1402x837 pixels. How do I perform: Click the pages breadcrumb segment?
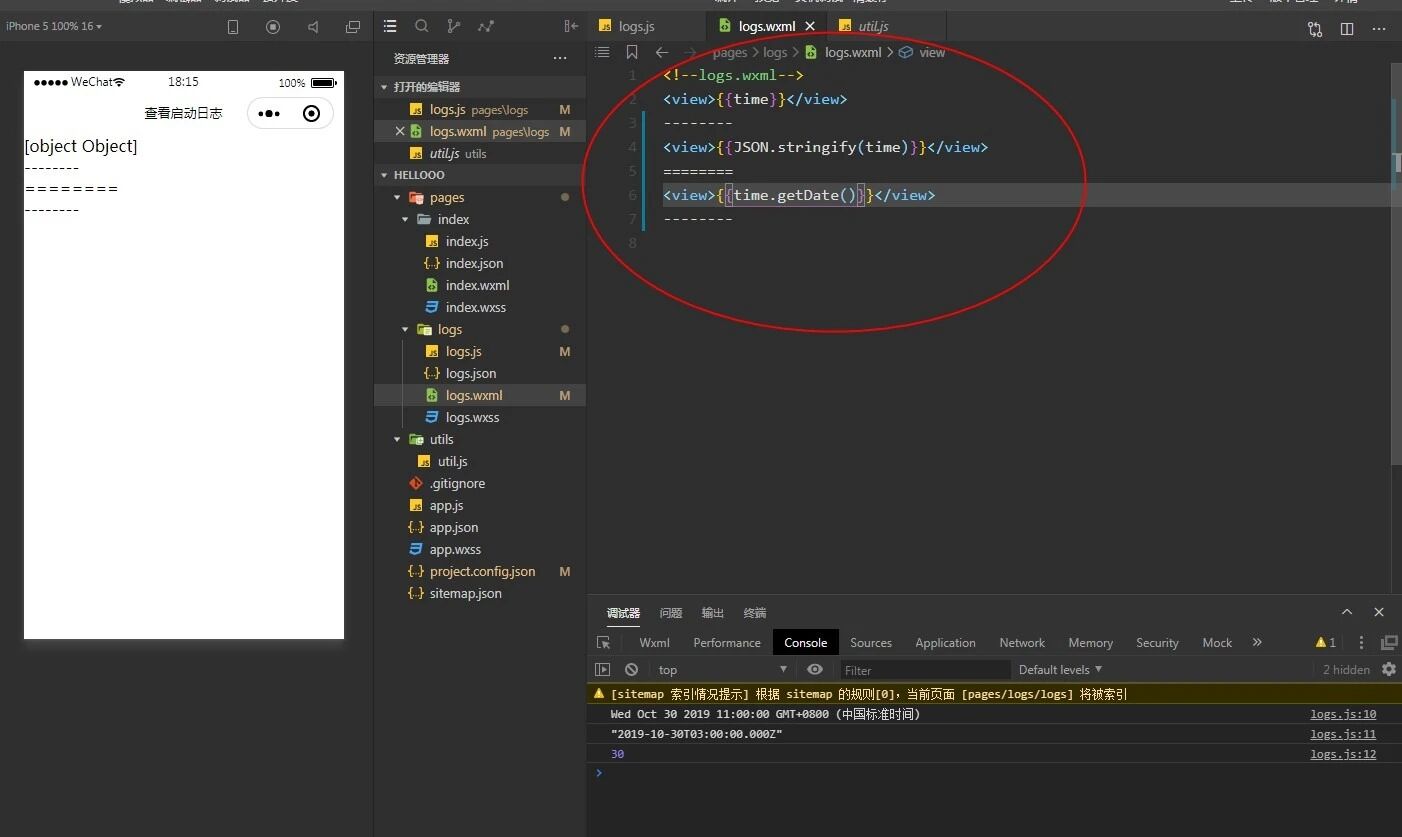(x=730, y=52)
